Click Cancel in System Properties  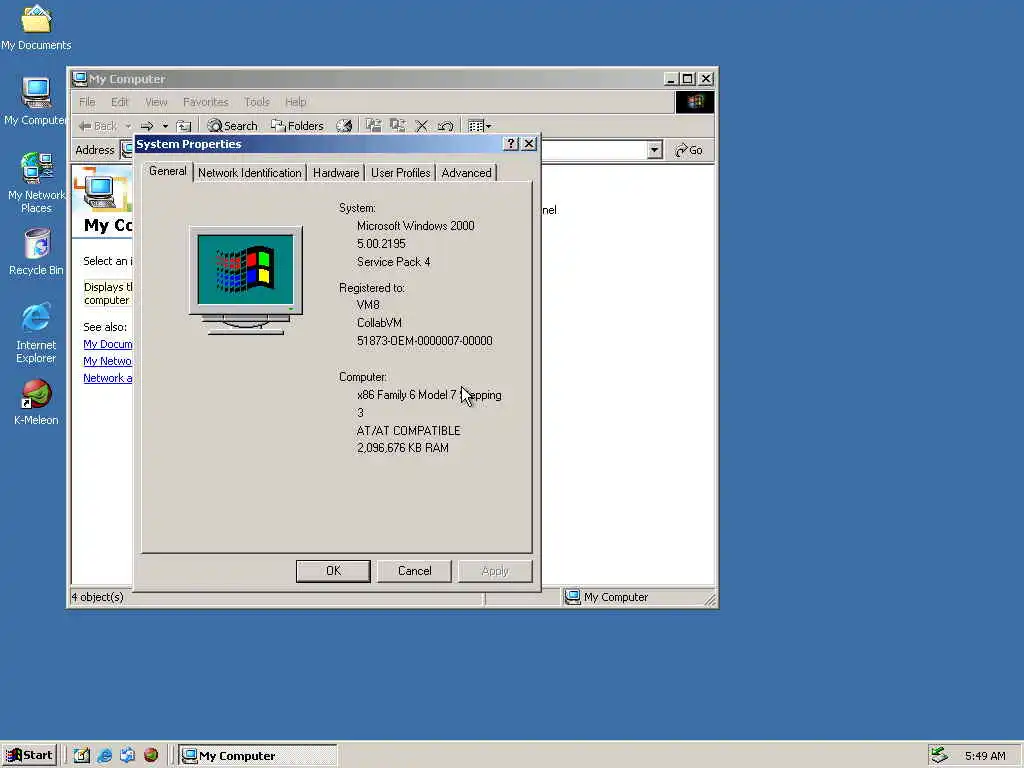pyautogui.click(x=414, y=571)
